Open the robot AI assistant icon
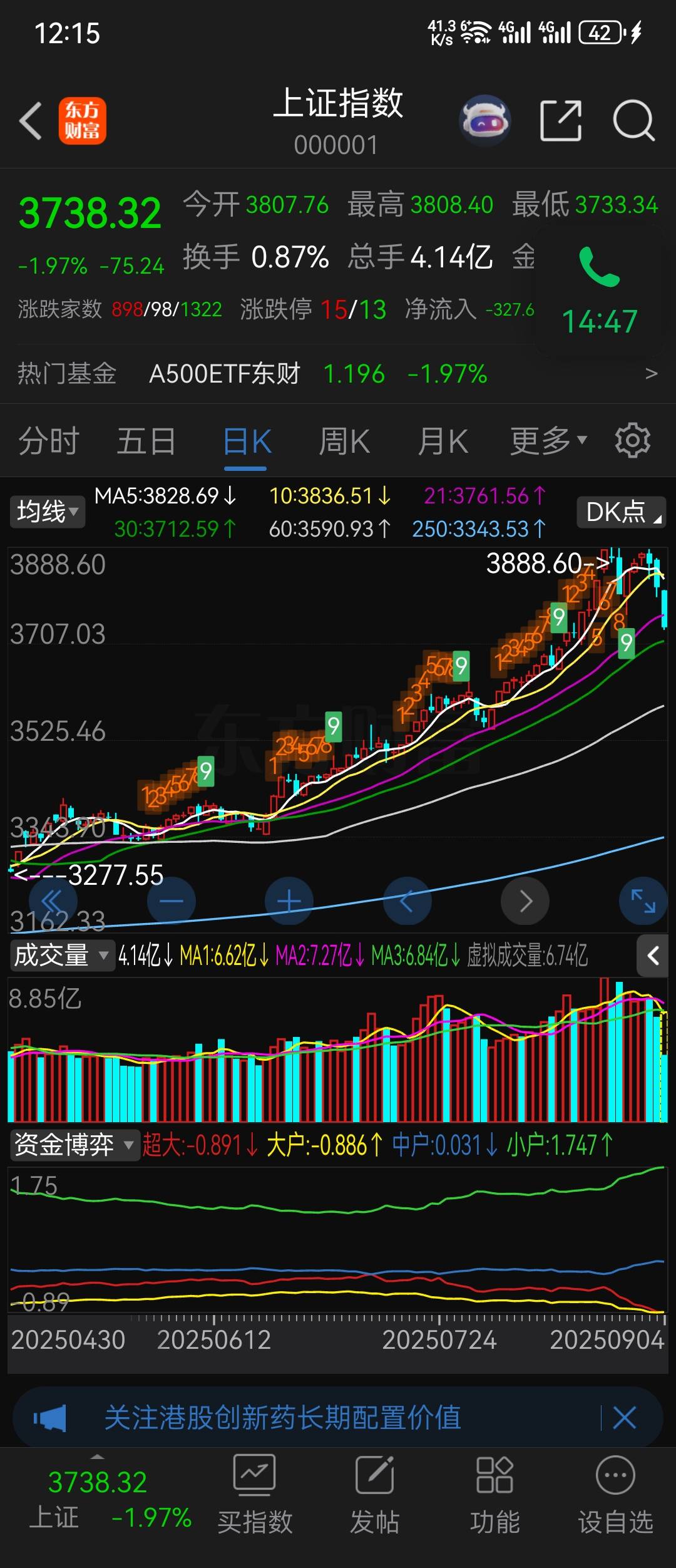676x1568 pixels. pyautogui.click(x=485, y=120)
